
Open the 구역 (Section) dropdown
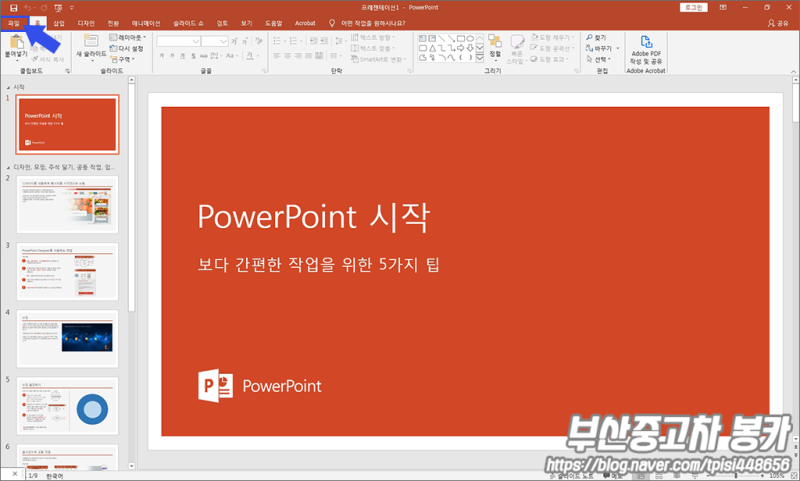tap(122, 60)
